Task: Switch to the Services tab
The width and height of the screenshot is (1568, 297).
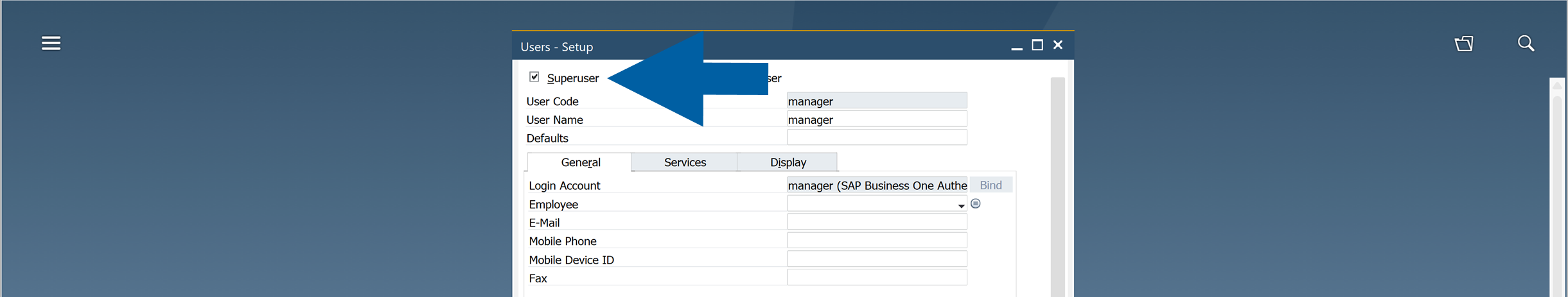Action: (685, 162)
